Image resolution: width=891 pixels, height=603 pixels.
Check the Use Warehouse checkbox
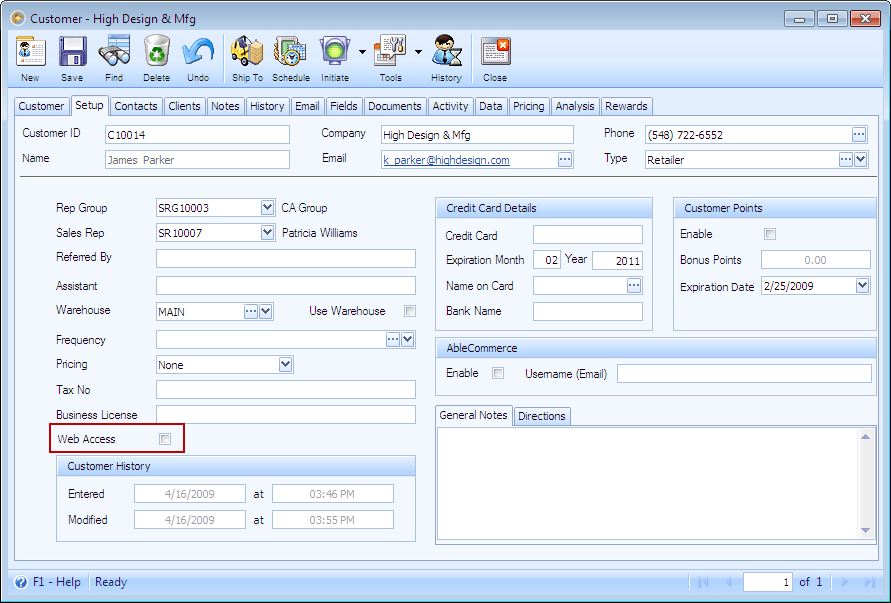click(410, 311)
